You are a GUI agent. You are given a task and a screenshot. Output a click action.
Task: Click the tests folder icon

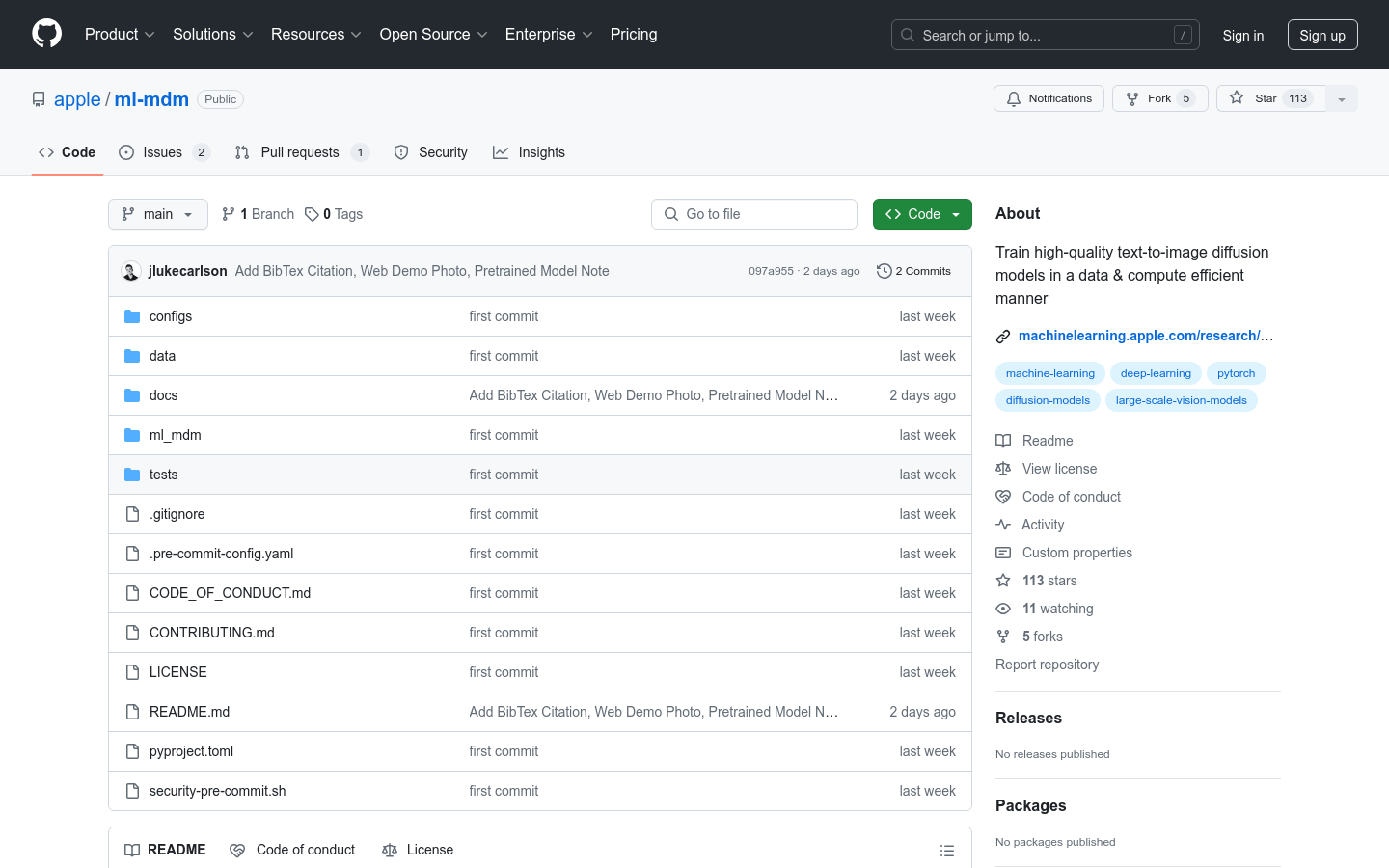(132, 475)
